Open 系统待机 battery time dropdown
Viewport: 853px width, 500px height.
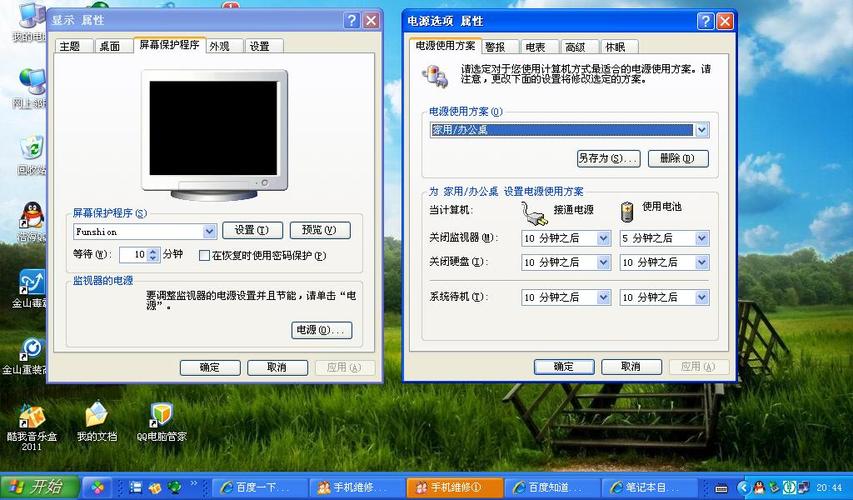pyautogui.click(x=702, y=298)
